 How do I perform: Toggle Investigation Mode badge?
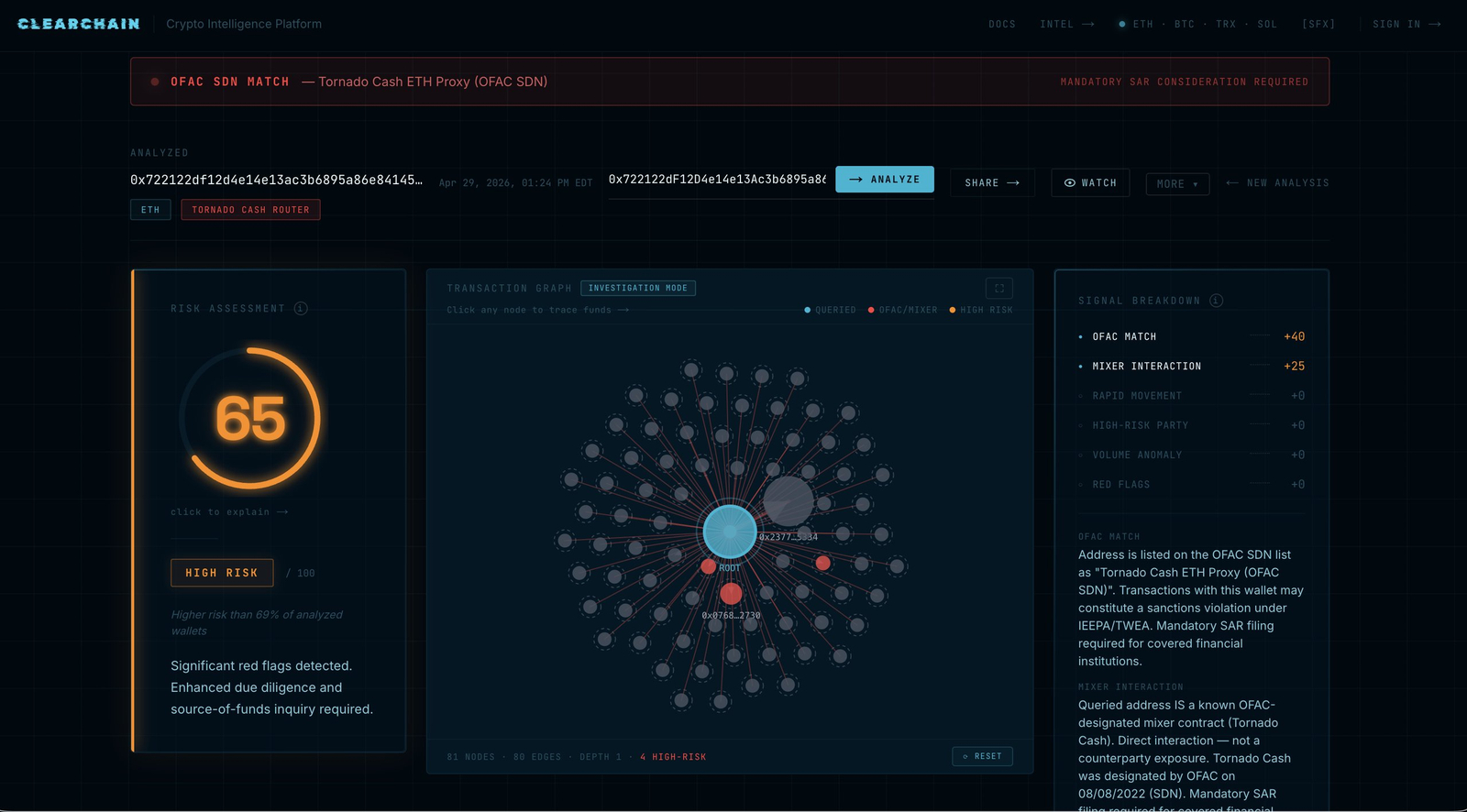[638, 288]
